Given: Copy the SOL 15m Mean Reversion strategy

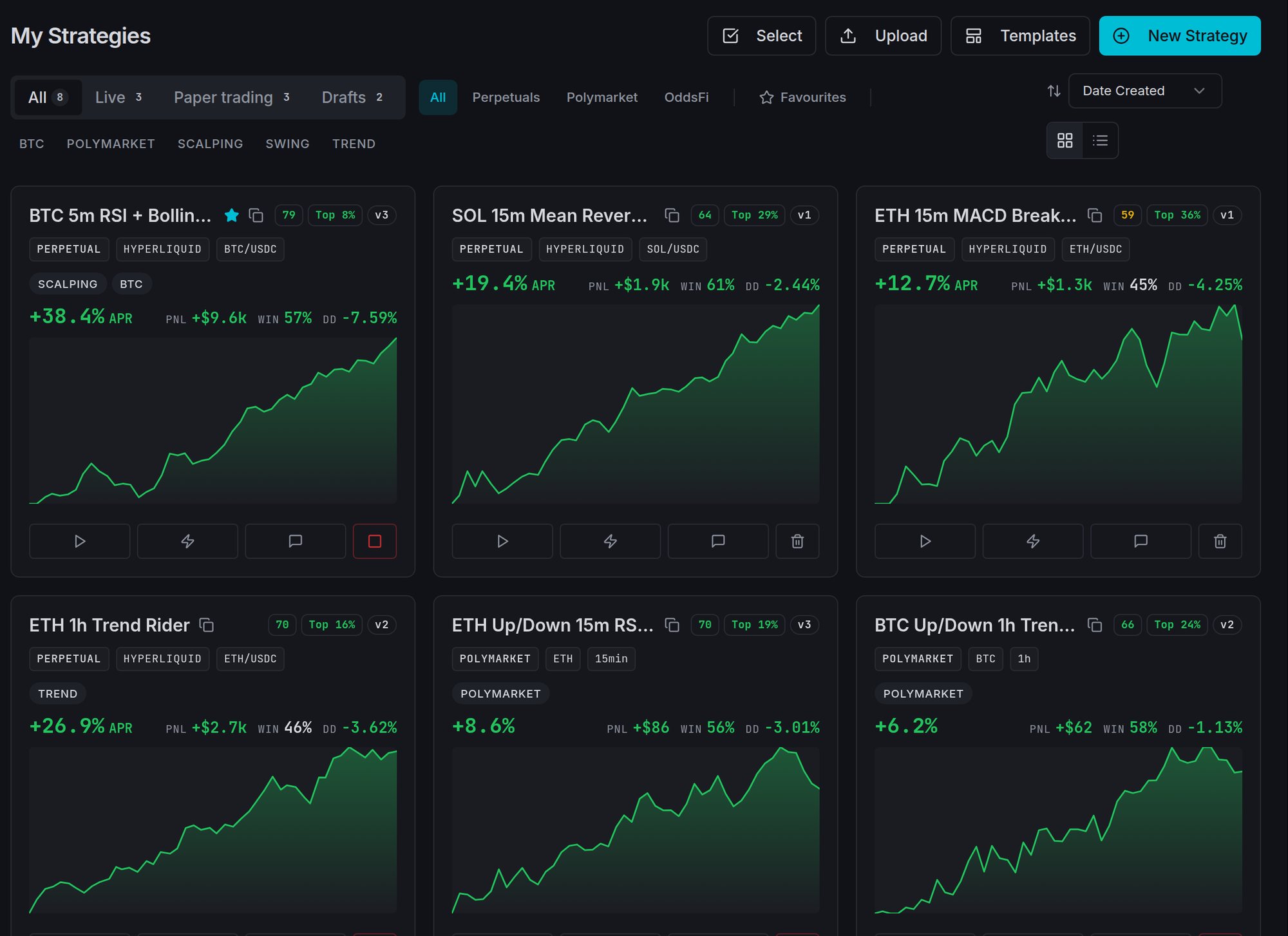Looking at the screenshot, I should tap(672, 215).
